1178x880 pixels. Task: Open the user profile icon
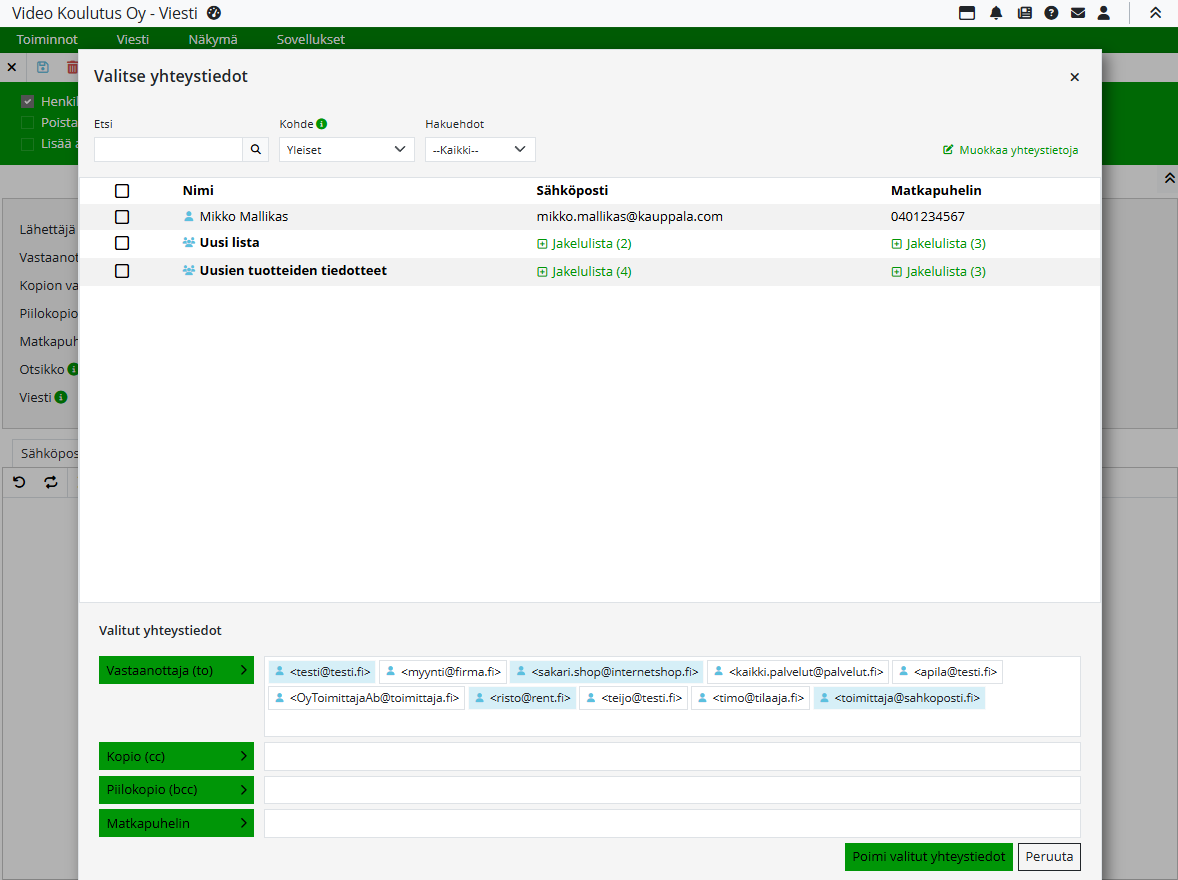click(x=1104, y=13)
